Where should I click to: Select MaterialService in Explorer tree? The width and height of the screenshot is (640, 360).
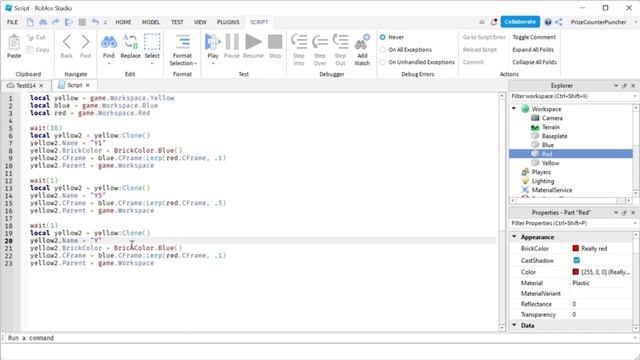552,190
